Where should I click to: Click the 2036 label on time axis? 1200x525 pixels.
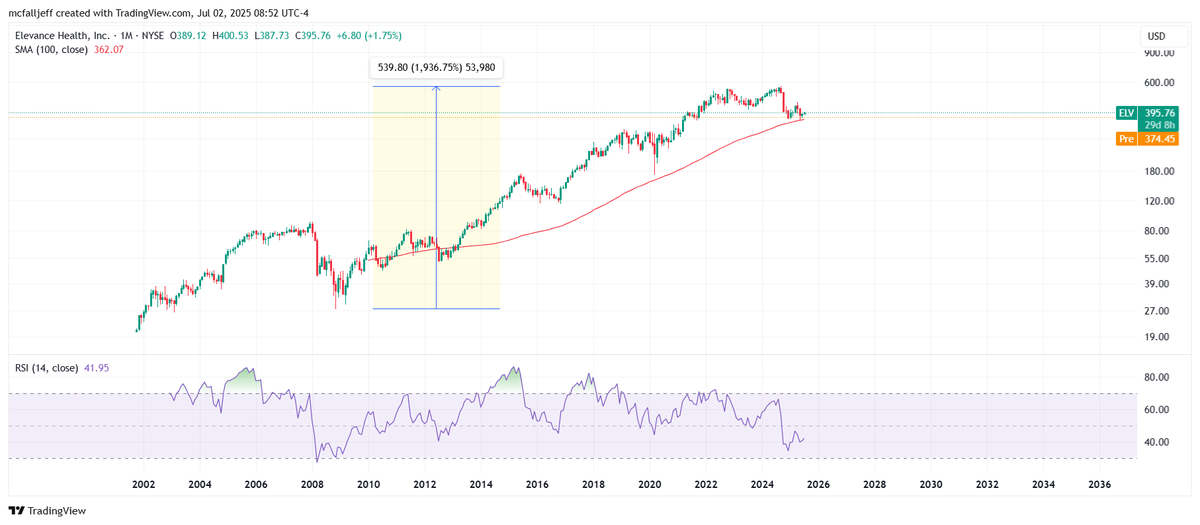pos(1099,484)
